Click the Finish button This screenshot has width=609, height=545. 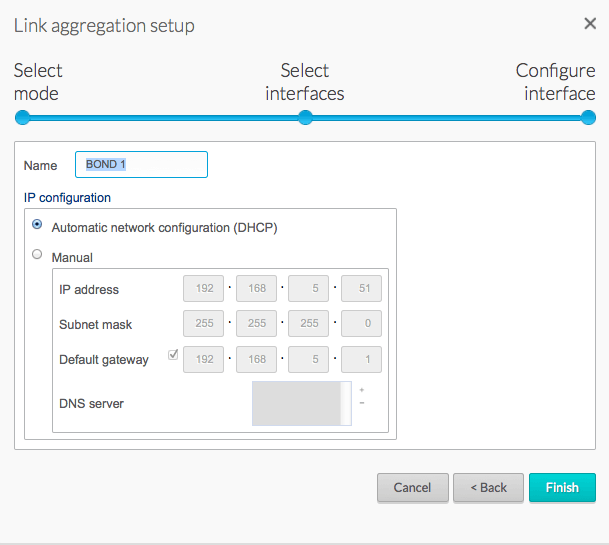point(562,487)
